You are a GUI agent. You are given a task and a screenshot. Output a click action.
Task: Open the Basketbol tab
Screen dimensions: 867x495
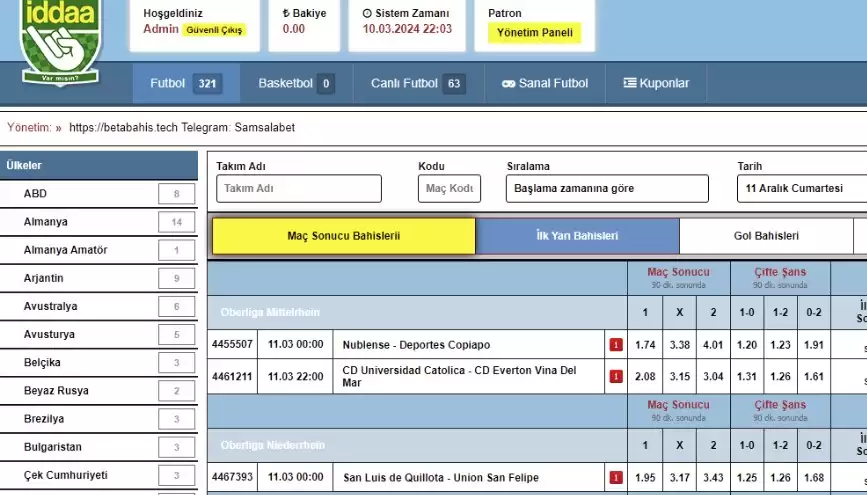(296, 84)
